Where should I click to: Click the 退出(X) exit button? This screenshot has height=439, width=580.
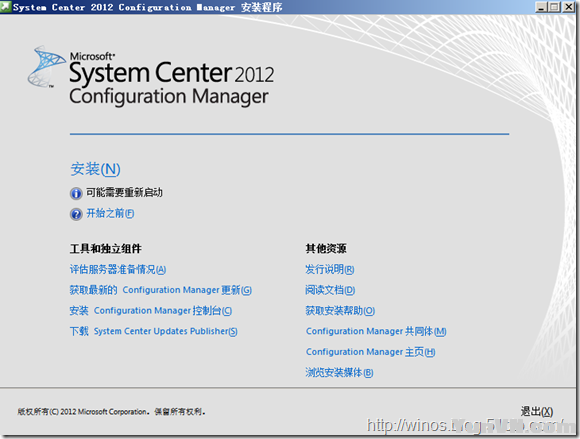pyautogui.click(x=537, y=411)
